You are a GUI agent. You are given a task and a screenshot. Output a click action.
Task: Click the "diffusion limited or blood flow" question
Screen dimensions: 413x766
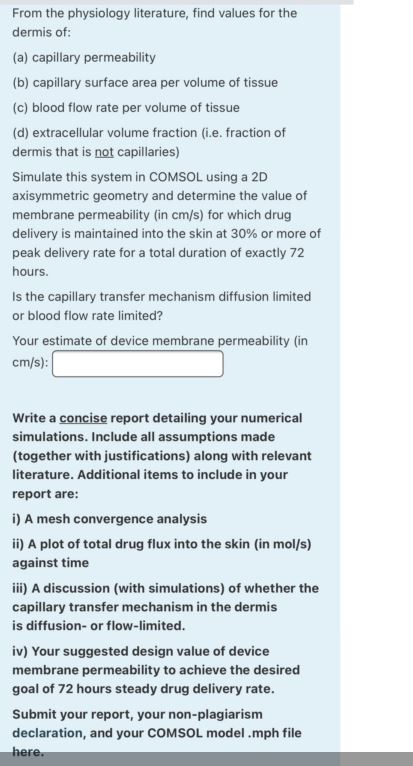pyautogui.click(x=162, y=306)
